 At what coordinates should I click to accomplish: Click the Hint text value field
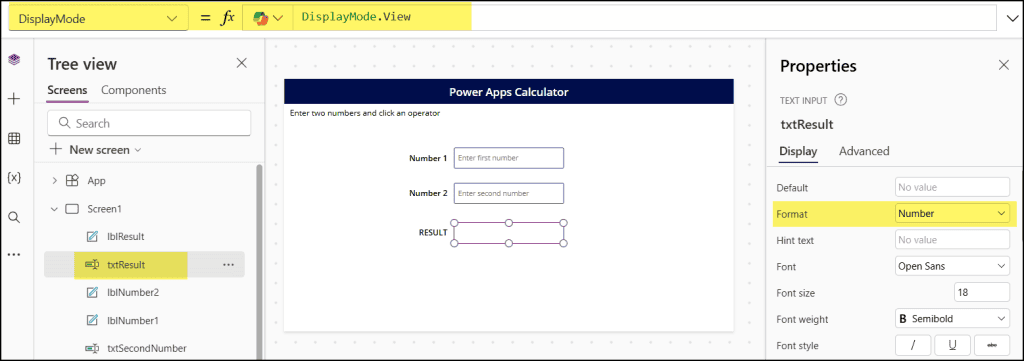point(952,240)
